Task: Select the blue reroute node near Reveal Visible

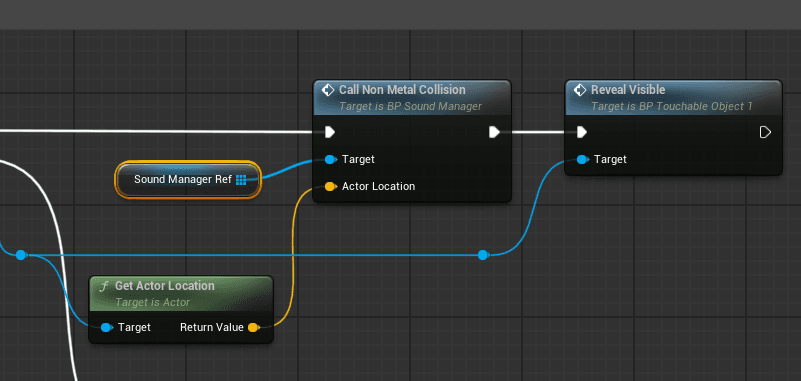Action: [x=483, y=254]
